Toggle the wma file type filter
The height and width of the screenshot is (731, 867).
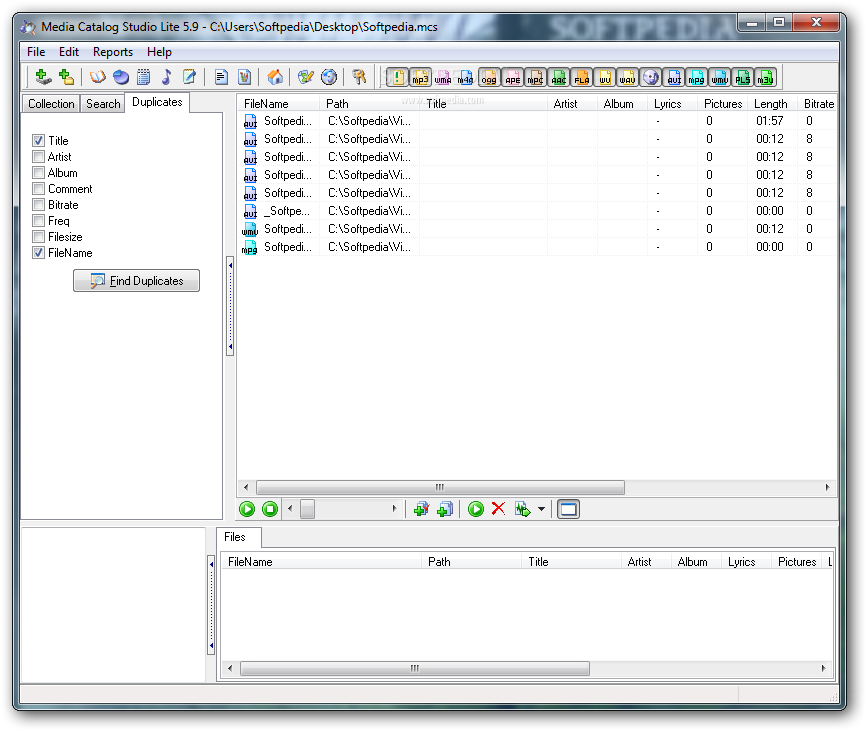pos(443,77)
